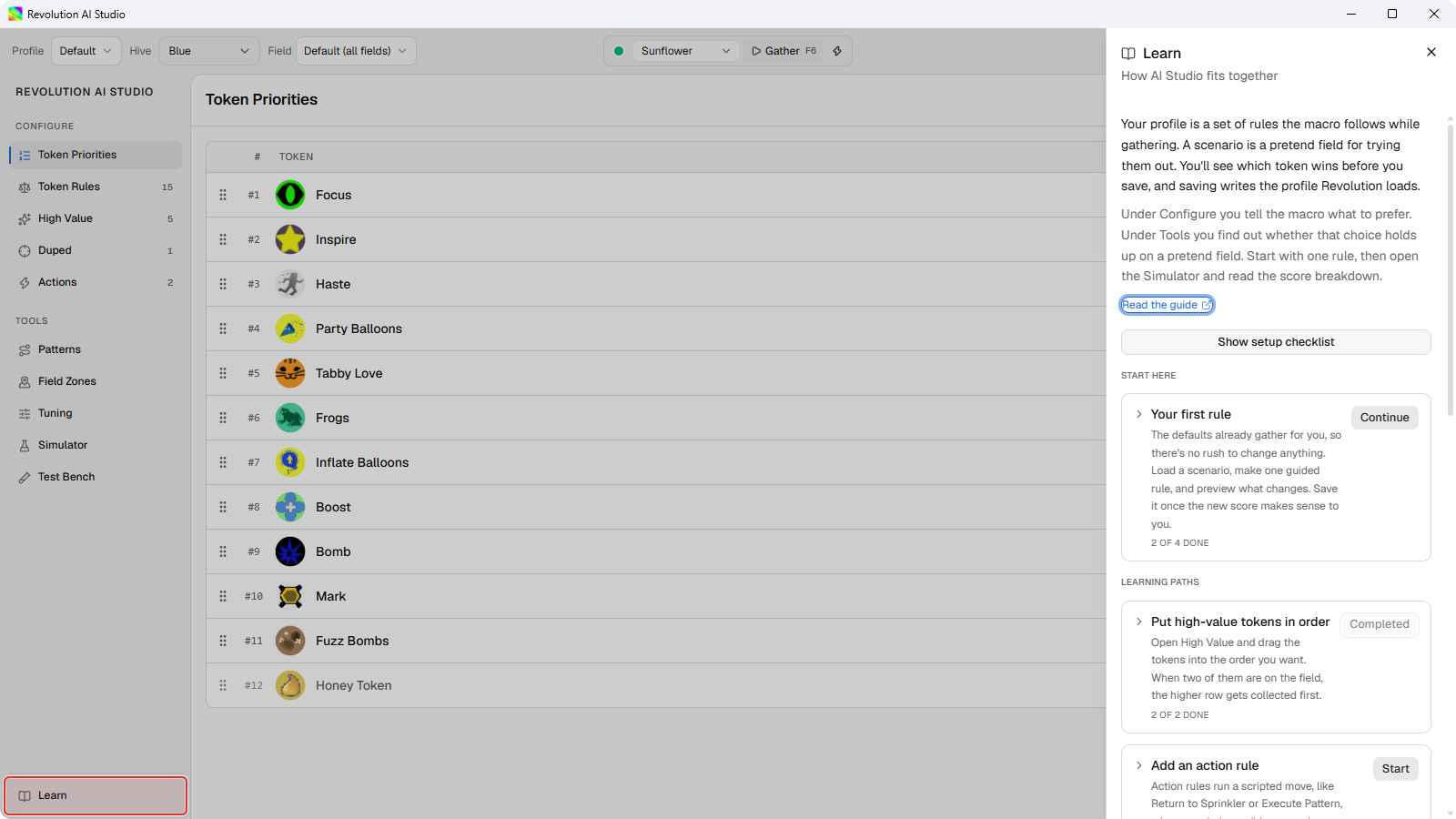Click the Frogs token icon
Image resolution: width=1456 pixels, height=819 pixels.
pos(290,418)
